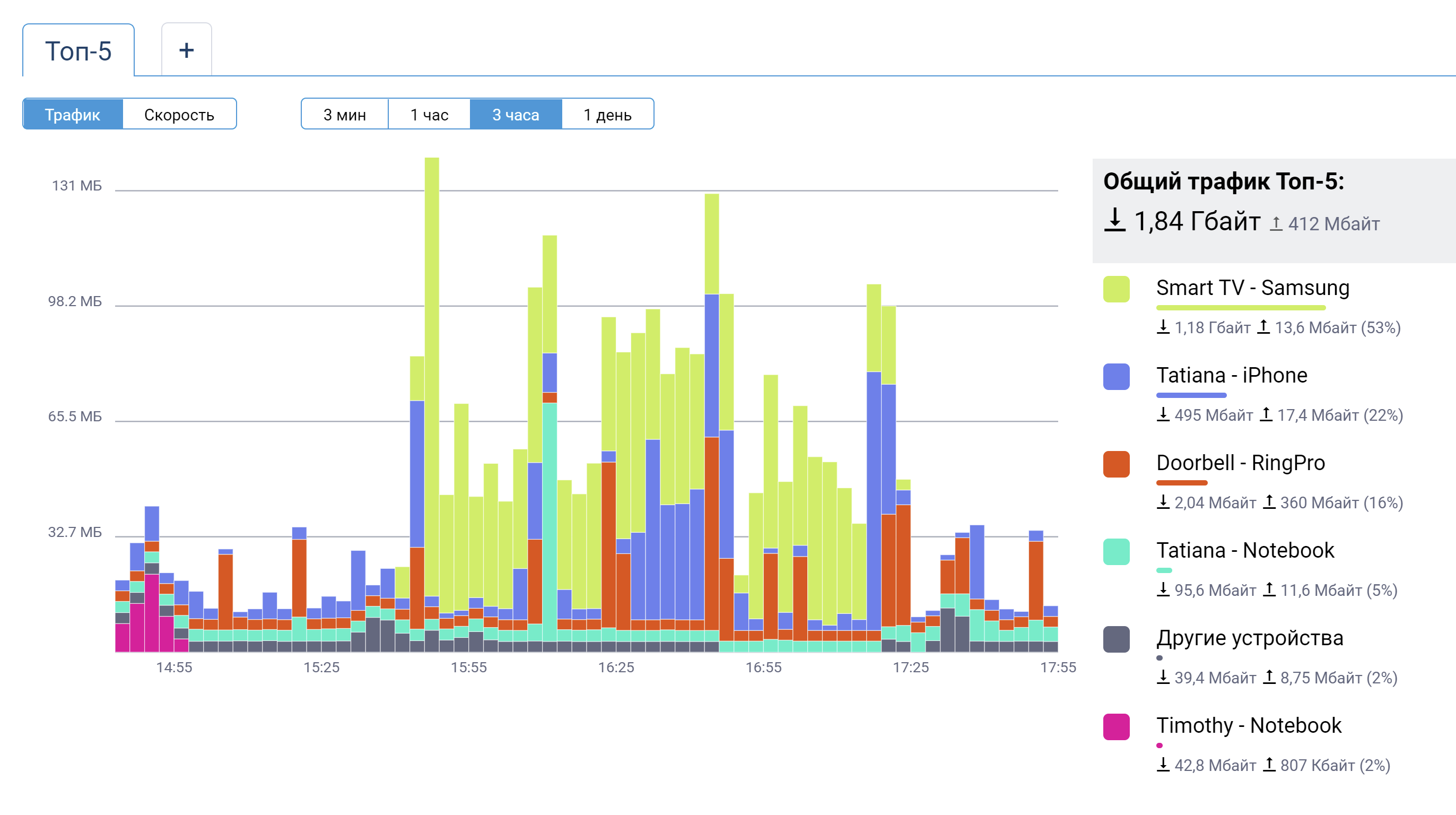Switch to Трафик view mode
Screen dimensions: 1456x815
72,114
